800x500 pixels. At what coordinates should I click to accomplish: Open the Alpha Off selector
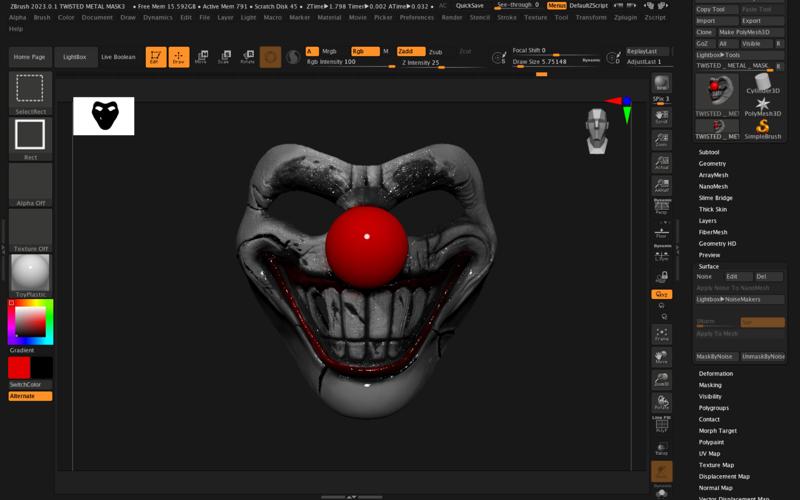pos(31,185)
